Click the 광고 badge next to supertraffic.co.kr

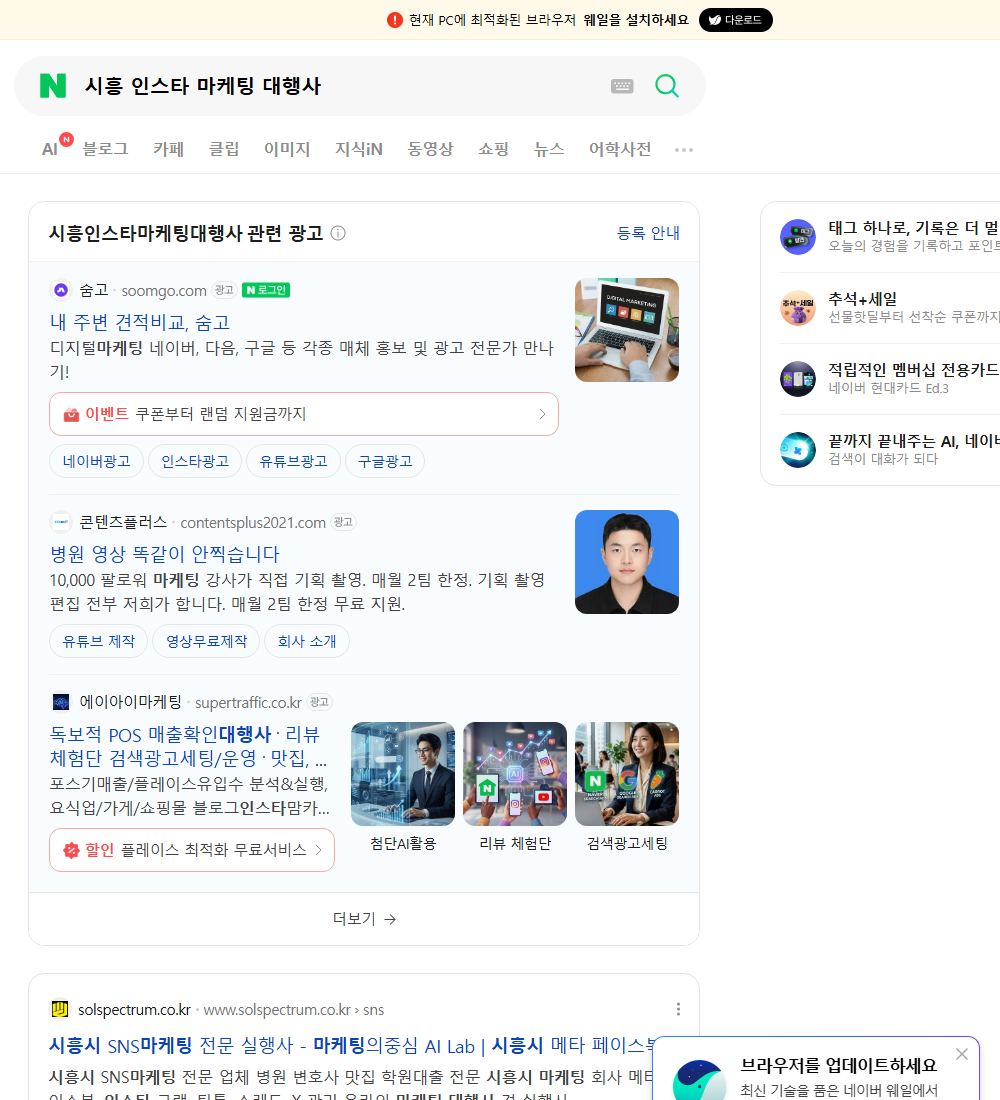319,702
